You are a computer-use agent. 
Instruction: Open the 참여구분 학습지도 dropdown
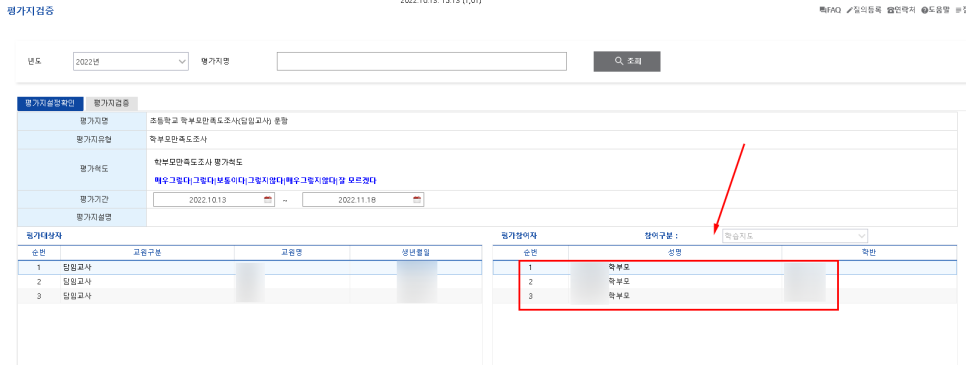[x=795, y=236]
